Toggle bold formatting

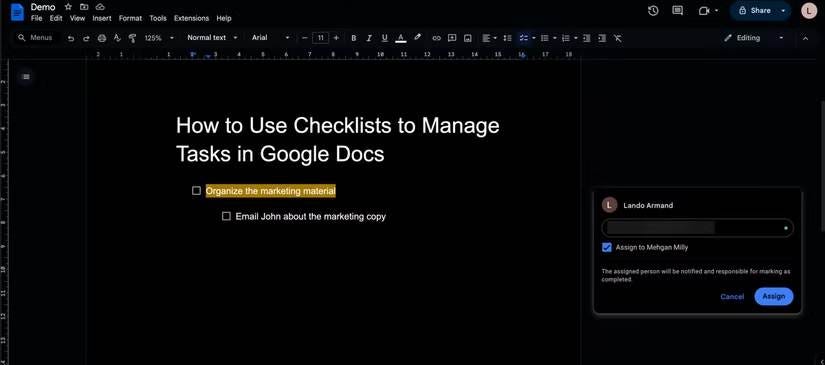(354, 38)
